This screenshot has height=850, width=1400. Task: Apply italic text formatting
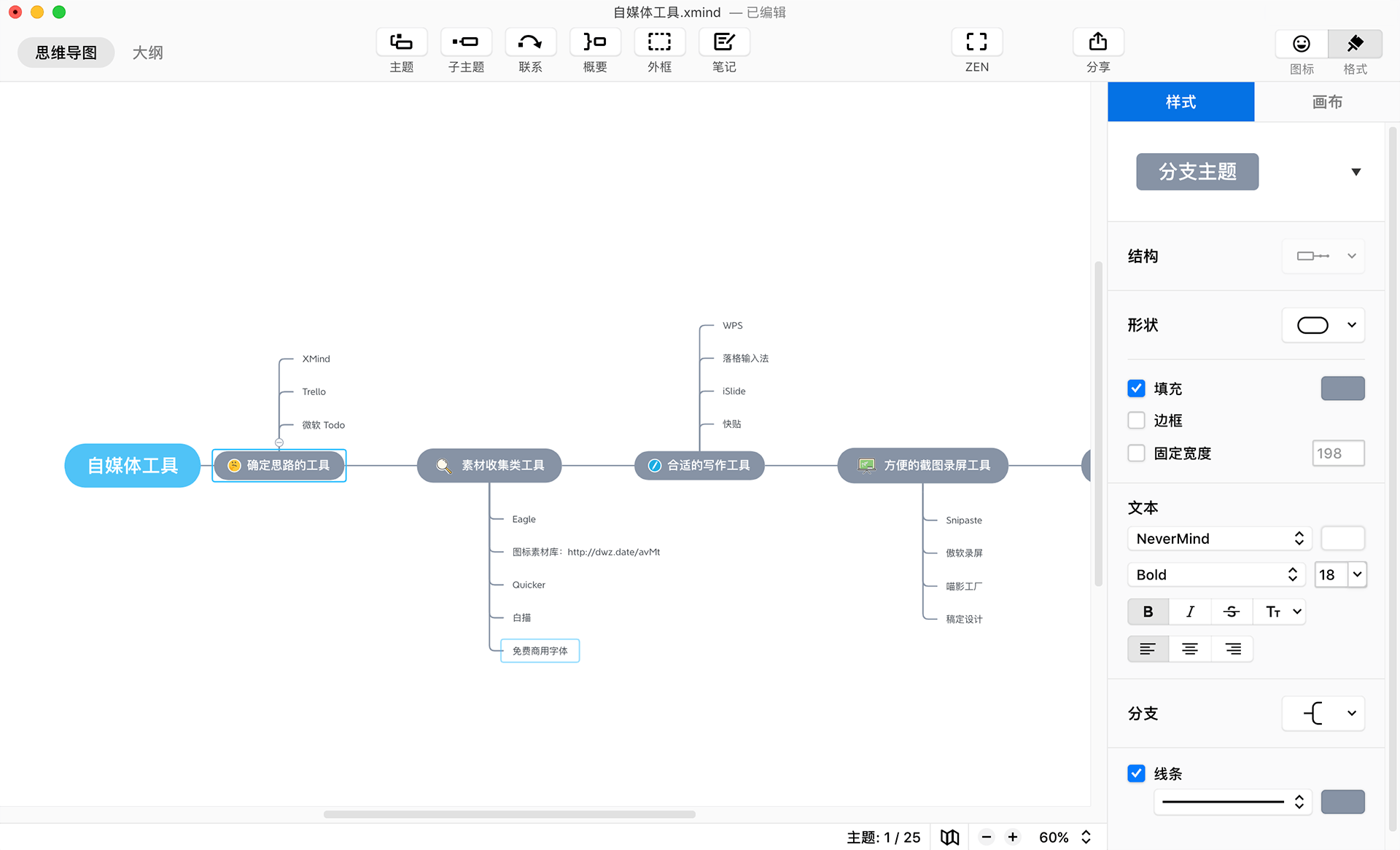point(1190,612)
